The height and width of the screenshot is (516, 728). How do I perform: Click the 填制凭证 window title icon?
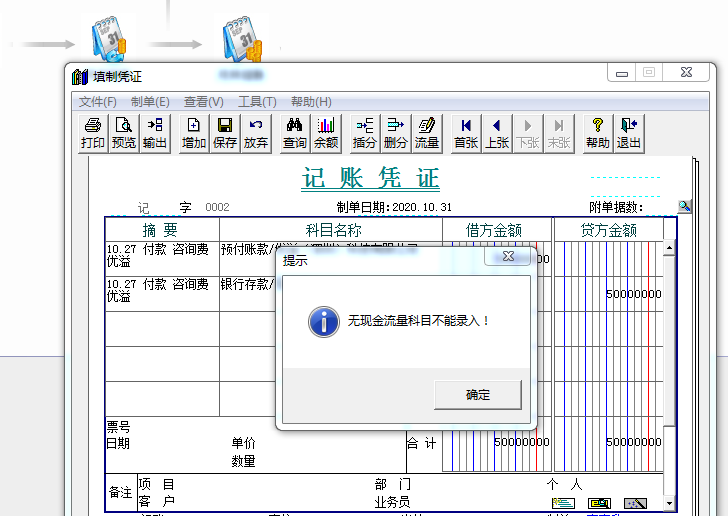[80, 77]
